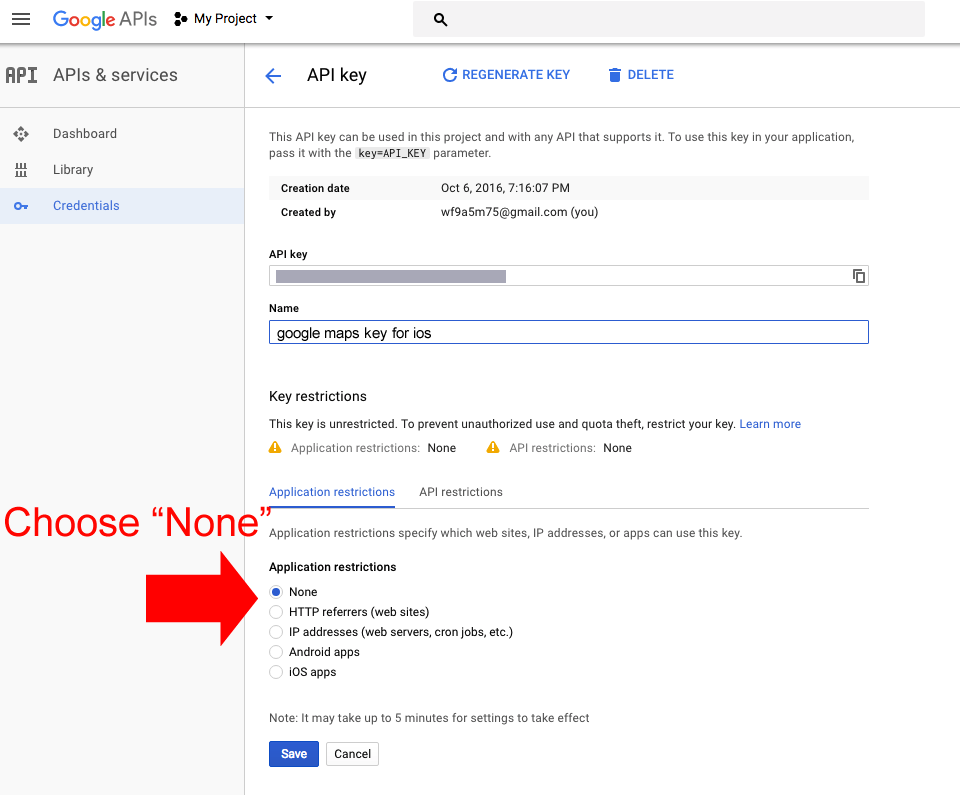Select the None radio option

click(276, 592)
